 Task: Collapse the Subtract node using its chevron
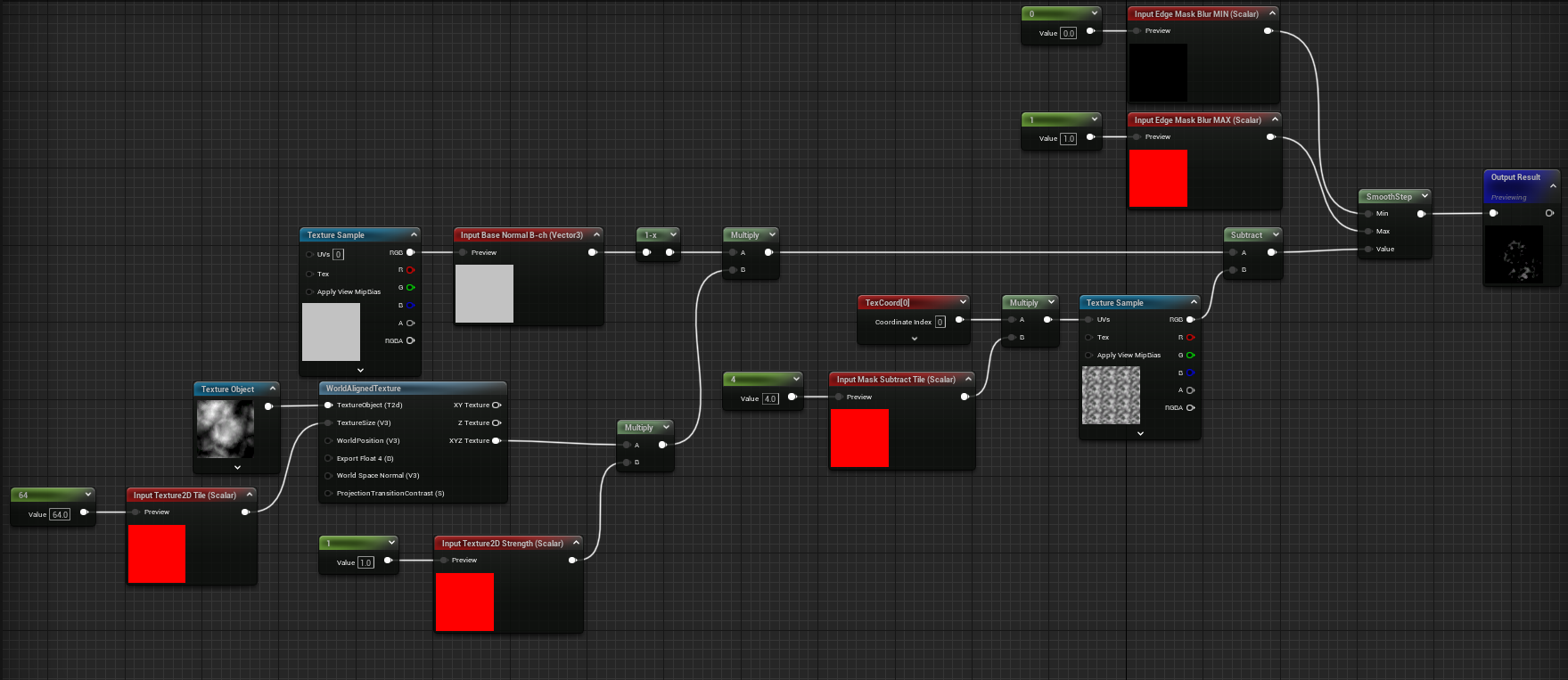tap(1276, 234)
